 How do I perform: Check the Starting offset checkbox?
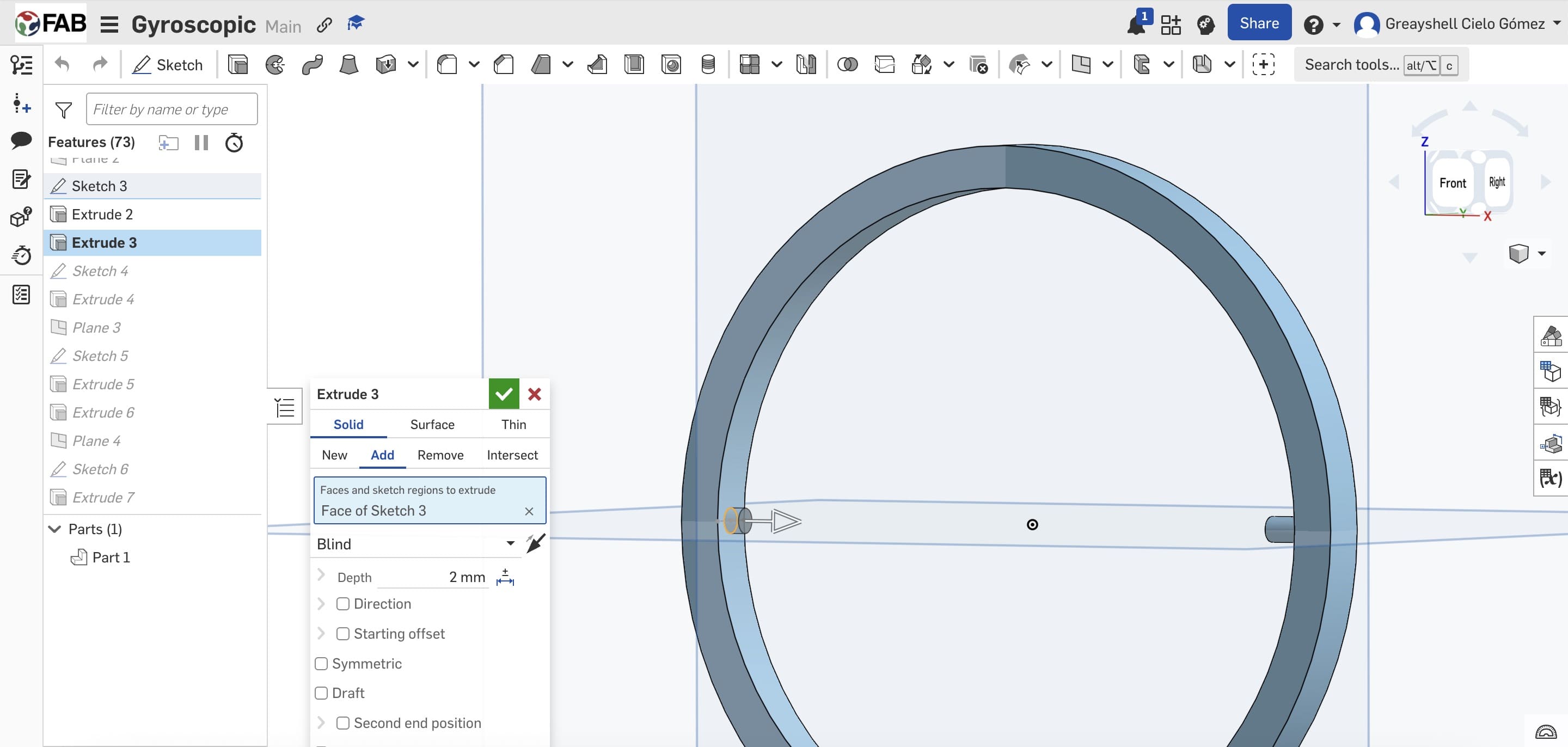coord(342,634)
